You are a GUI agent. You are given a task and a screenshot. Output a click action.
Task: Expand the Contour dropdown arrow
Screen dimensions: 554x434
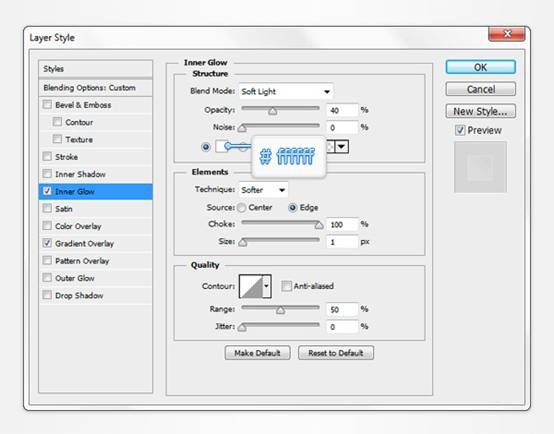(267, 286)
